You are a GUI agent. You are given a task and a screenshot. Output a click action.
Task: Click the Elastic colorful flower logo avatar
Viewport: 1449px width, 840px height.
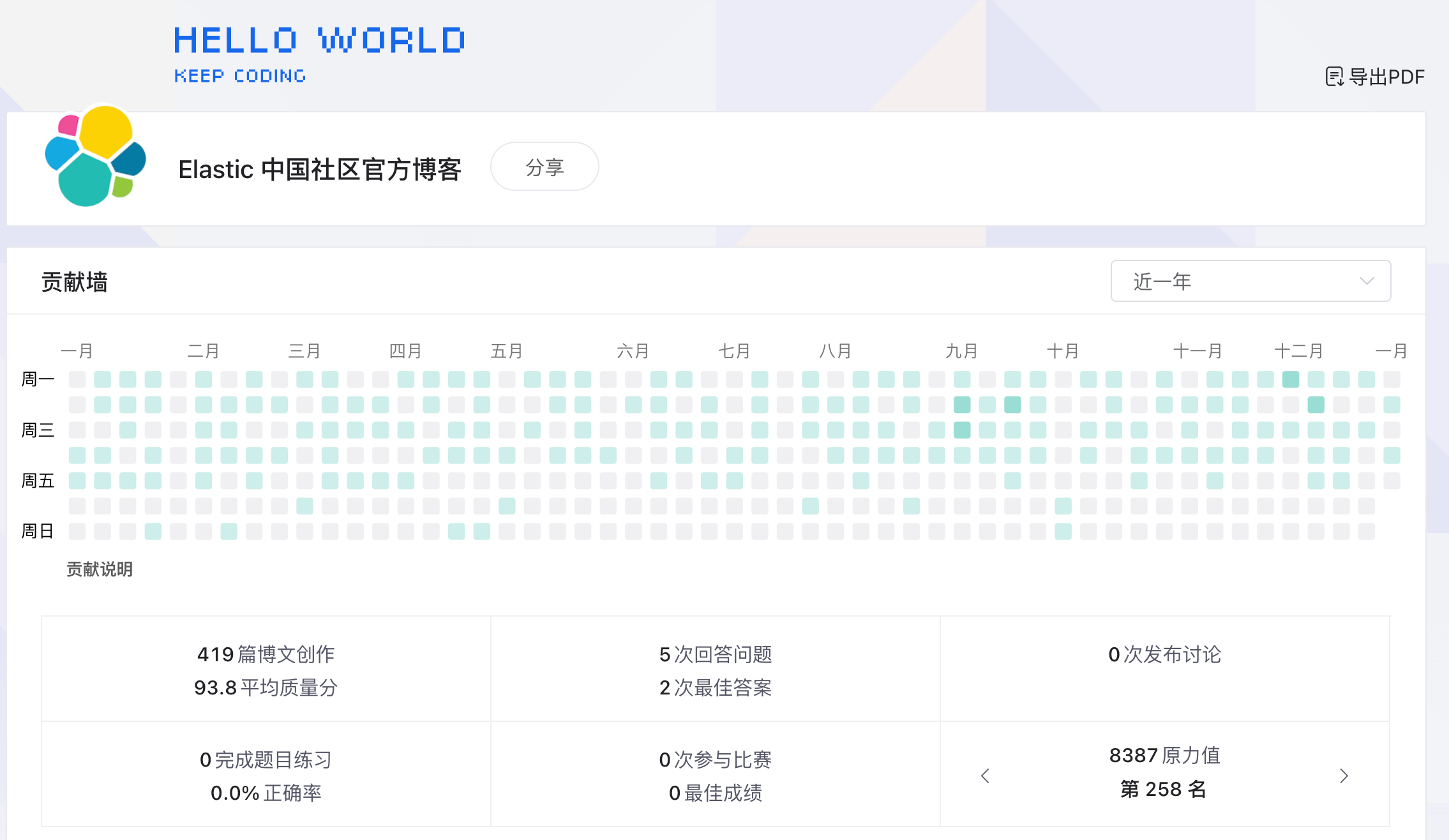point(96,156)
